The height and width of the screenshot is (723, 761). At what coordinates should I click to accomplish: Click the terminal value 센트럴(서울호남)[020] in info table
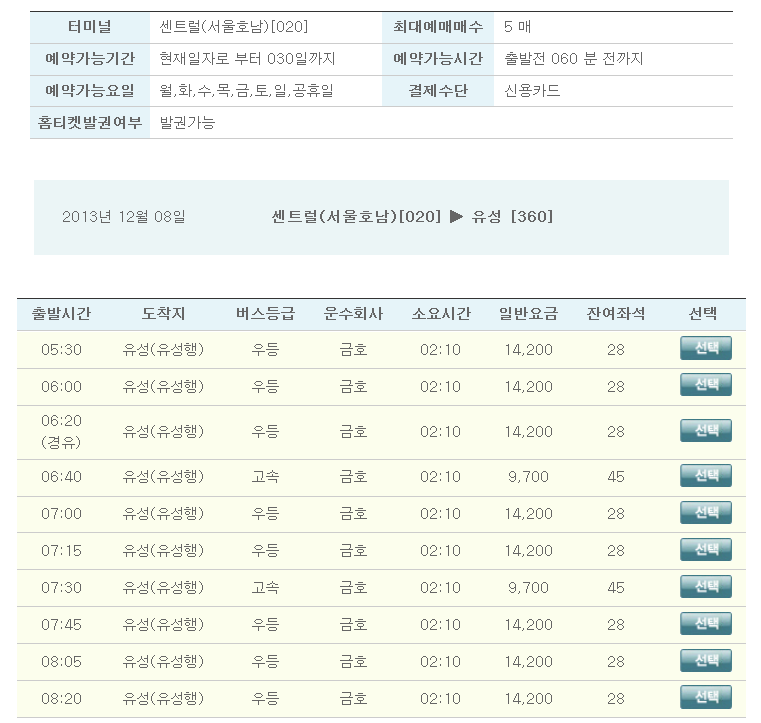[233, 27]
